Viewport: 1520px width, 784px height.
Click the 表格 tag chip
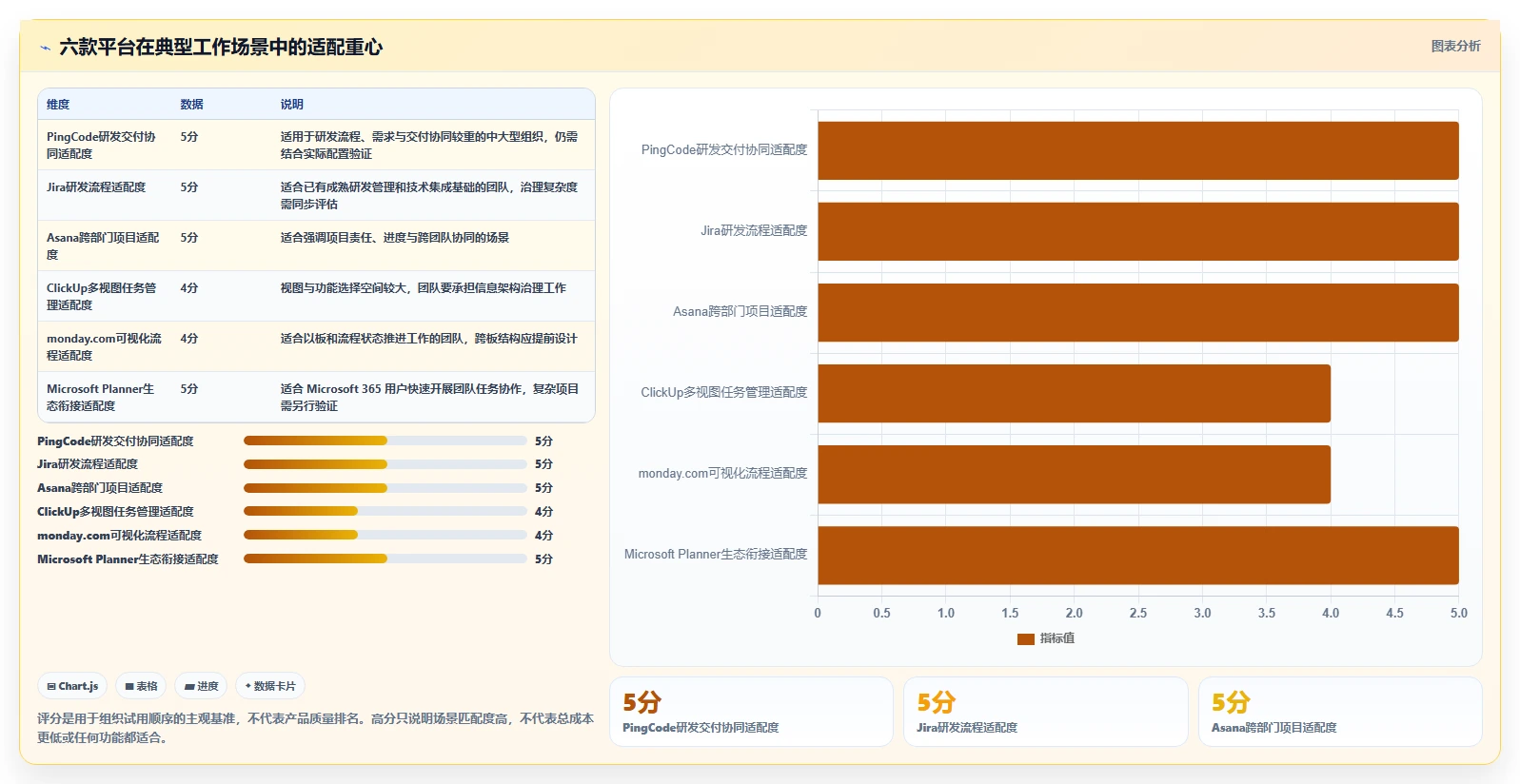[142, 686]
